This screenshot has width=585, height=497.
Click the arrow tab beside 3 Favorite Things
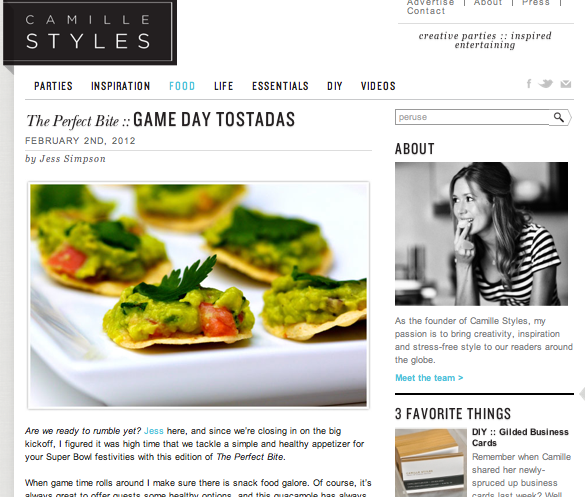point(582,394)
